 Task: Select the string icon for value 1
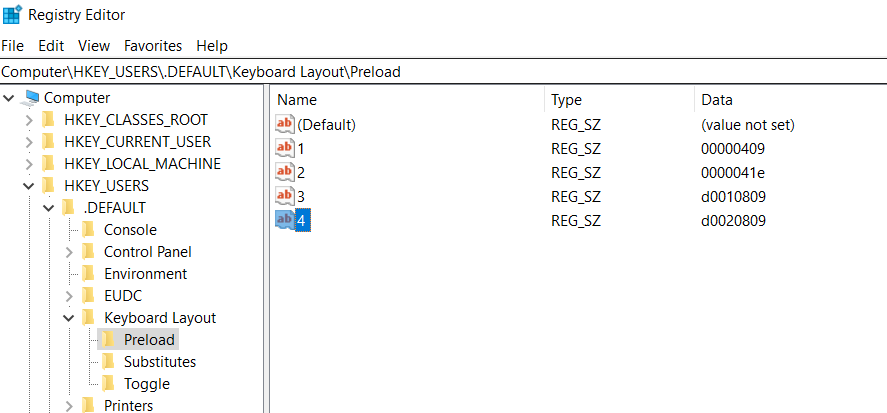(285, 149)
